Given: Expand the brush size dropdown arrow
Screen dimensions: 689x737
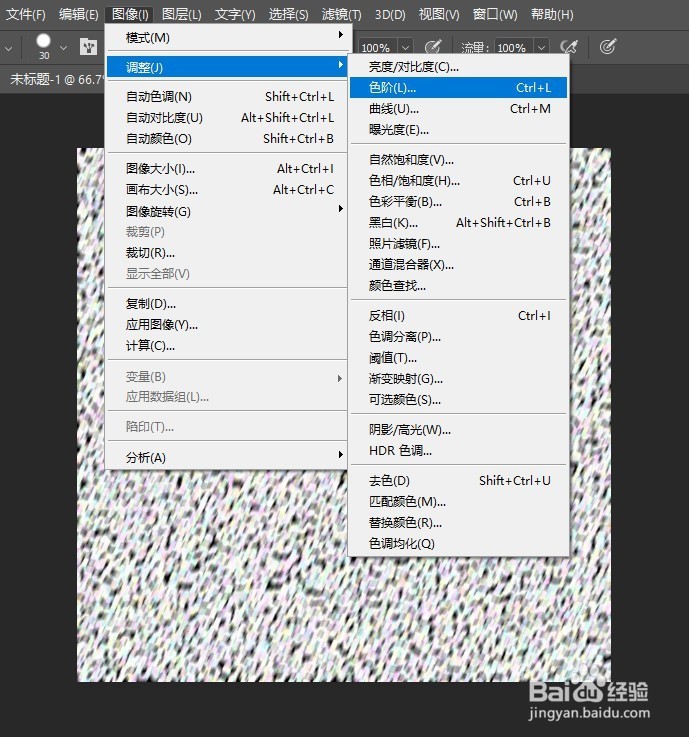Looking at the screenshot, I should pos(63,47).
